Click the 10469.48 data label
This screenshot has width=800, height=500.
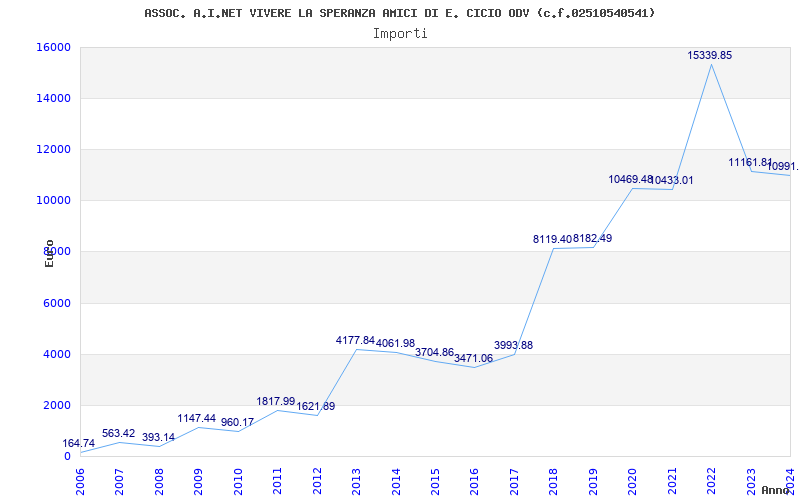tap(631, 179)
